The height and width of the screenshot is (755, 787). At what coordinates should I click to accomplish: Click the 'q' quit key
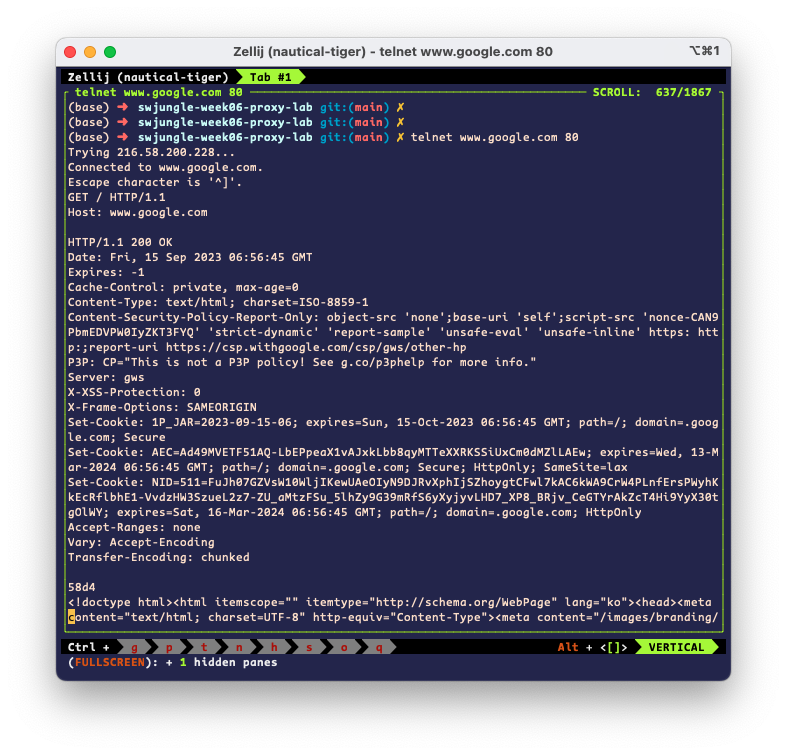[x=379, y=647]
